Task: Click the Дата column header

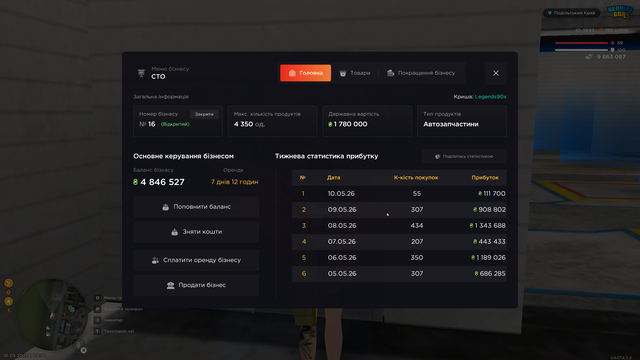Action: [333, 178]
